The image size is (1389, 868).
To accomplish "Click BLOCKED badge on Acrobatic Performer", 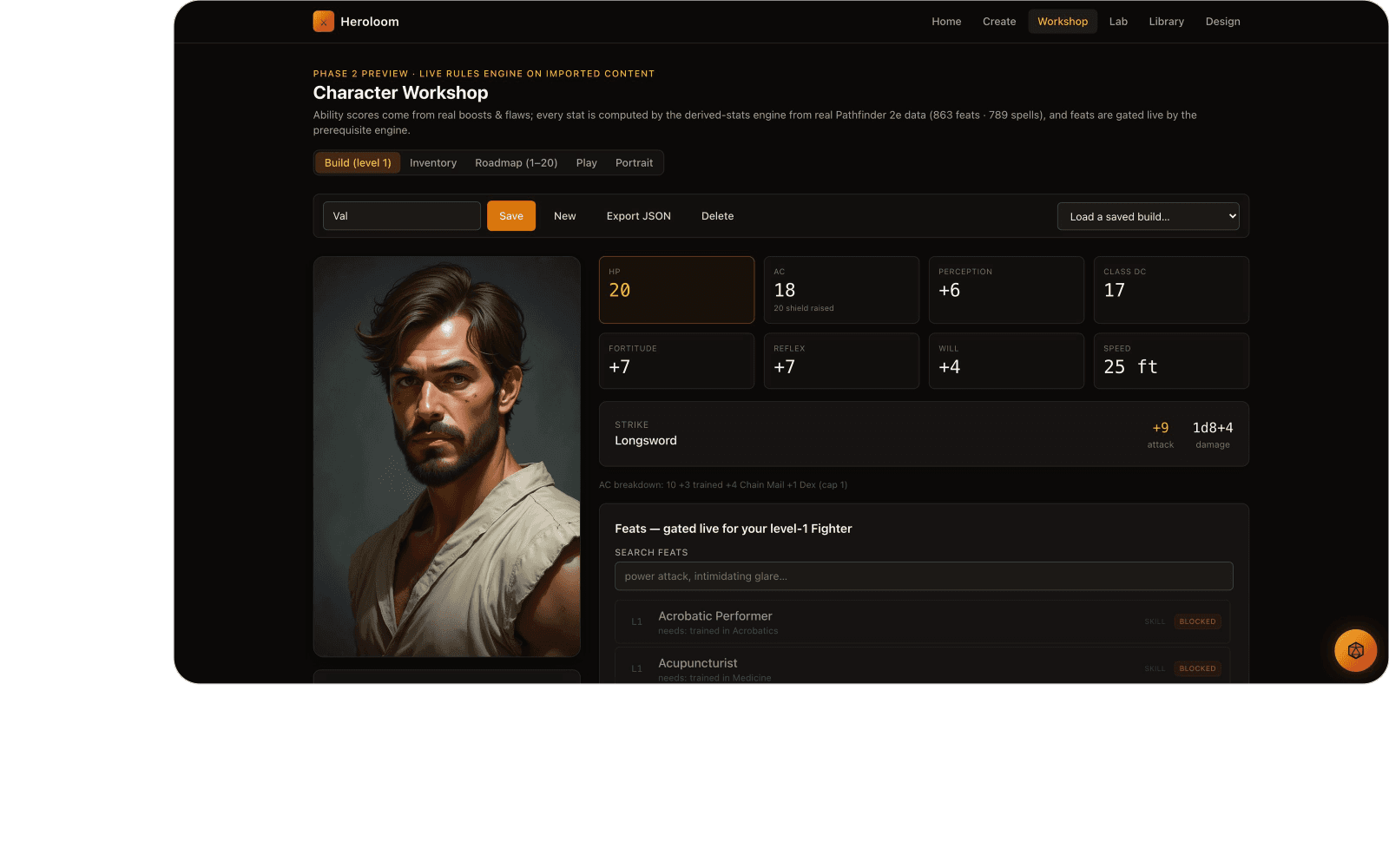I will tap(1197, 621).
